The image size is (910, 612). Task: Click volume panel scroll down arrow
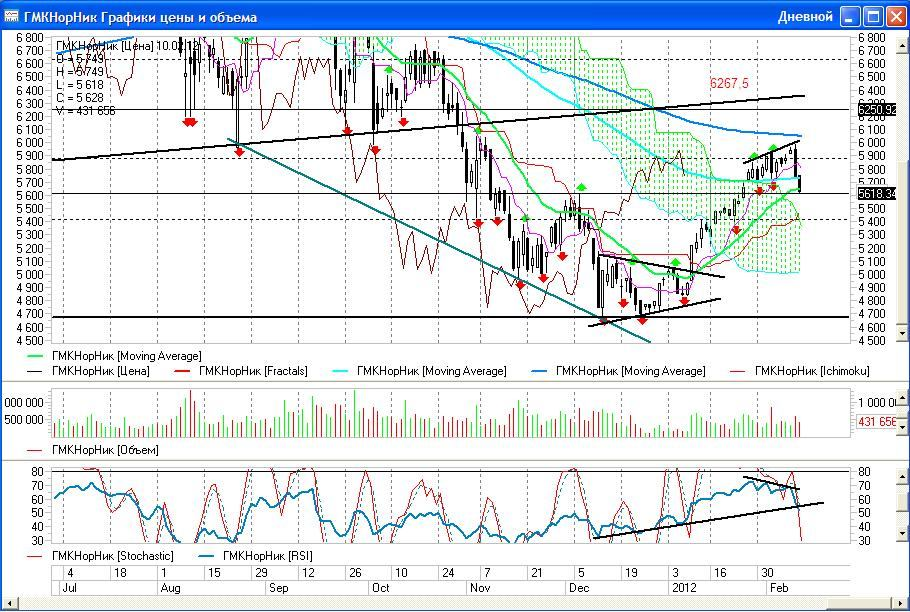pyautogui.click(x=904, y=428)
